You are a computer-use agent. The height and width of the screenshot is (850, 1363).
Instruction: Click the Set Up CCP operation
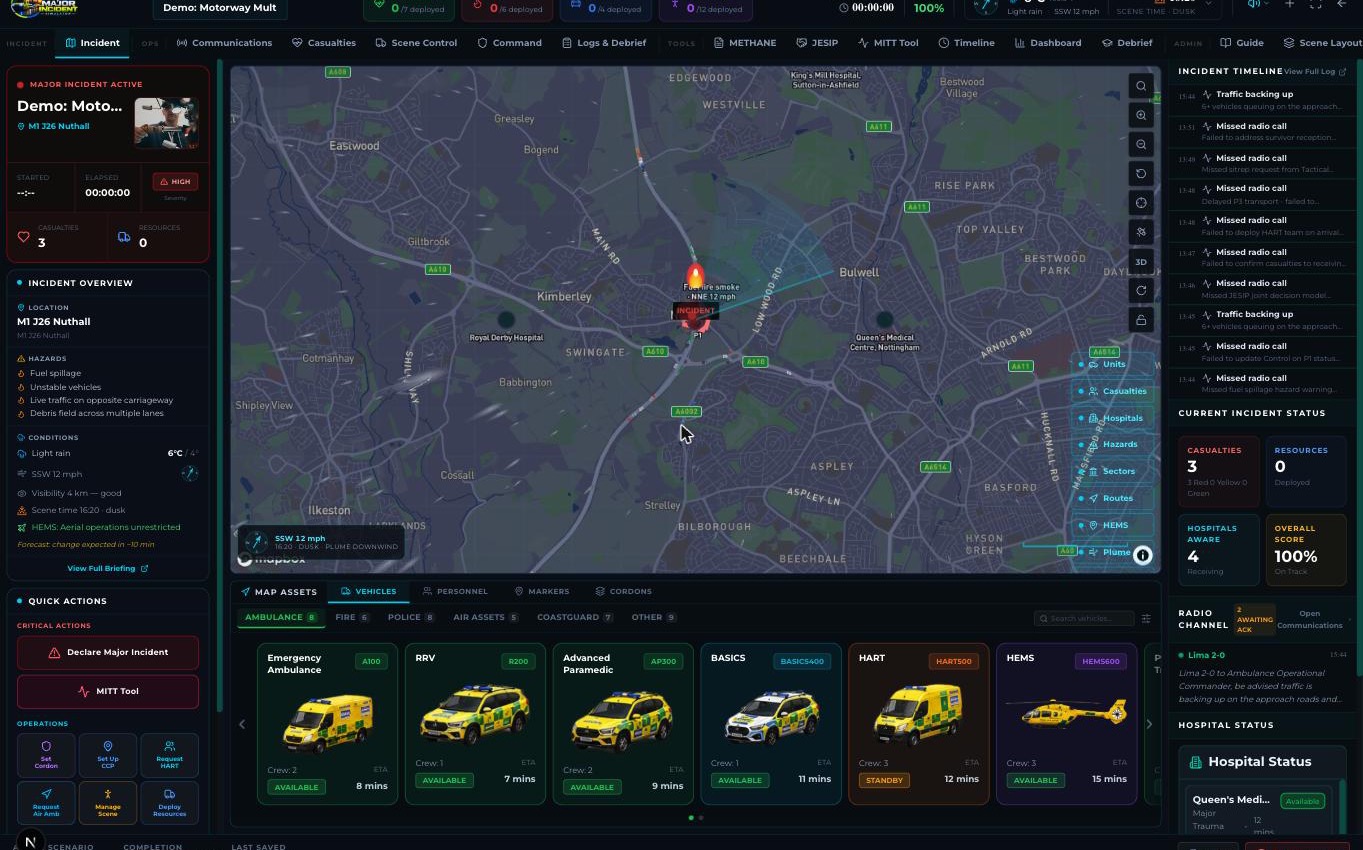click(108, 754)
